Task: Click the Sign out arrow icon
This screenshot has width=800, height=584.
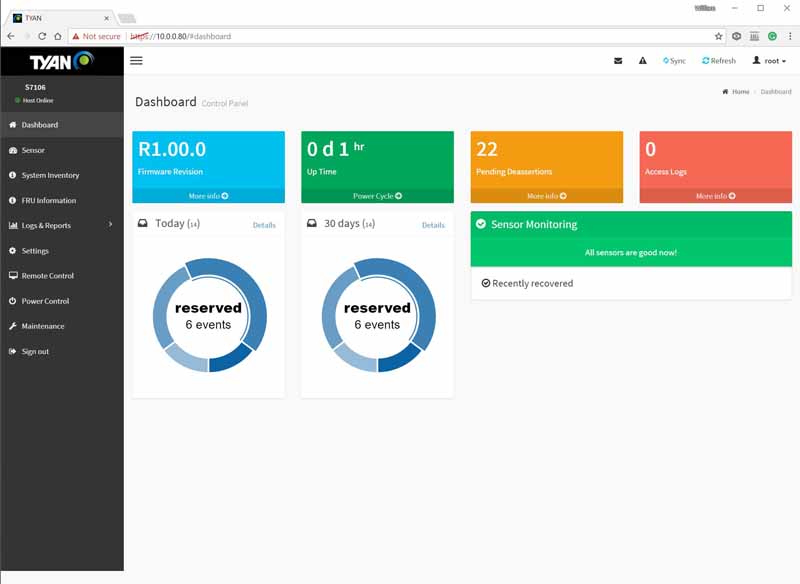Action: 13,351
